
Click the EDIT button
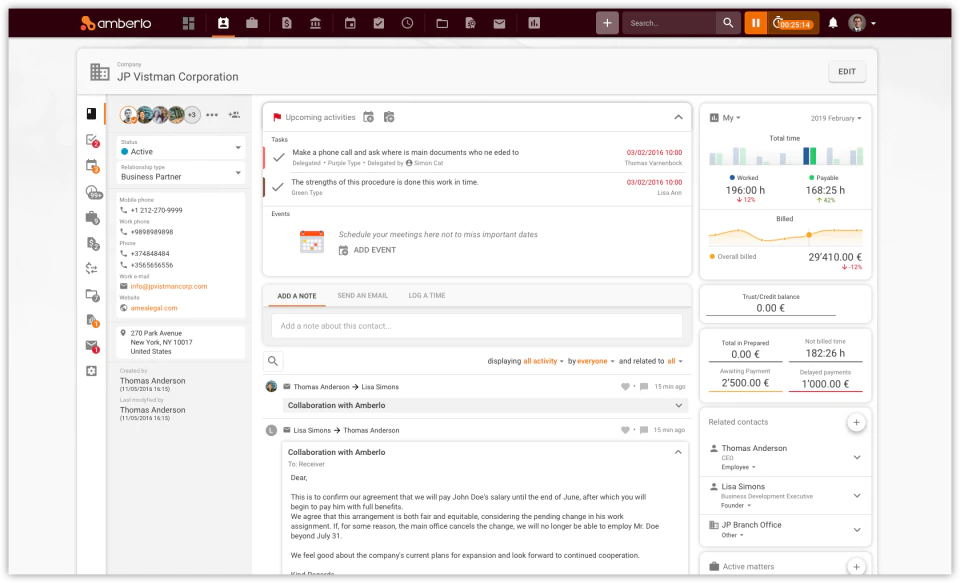pos(847,72)
